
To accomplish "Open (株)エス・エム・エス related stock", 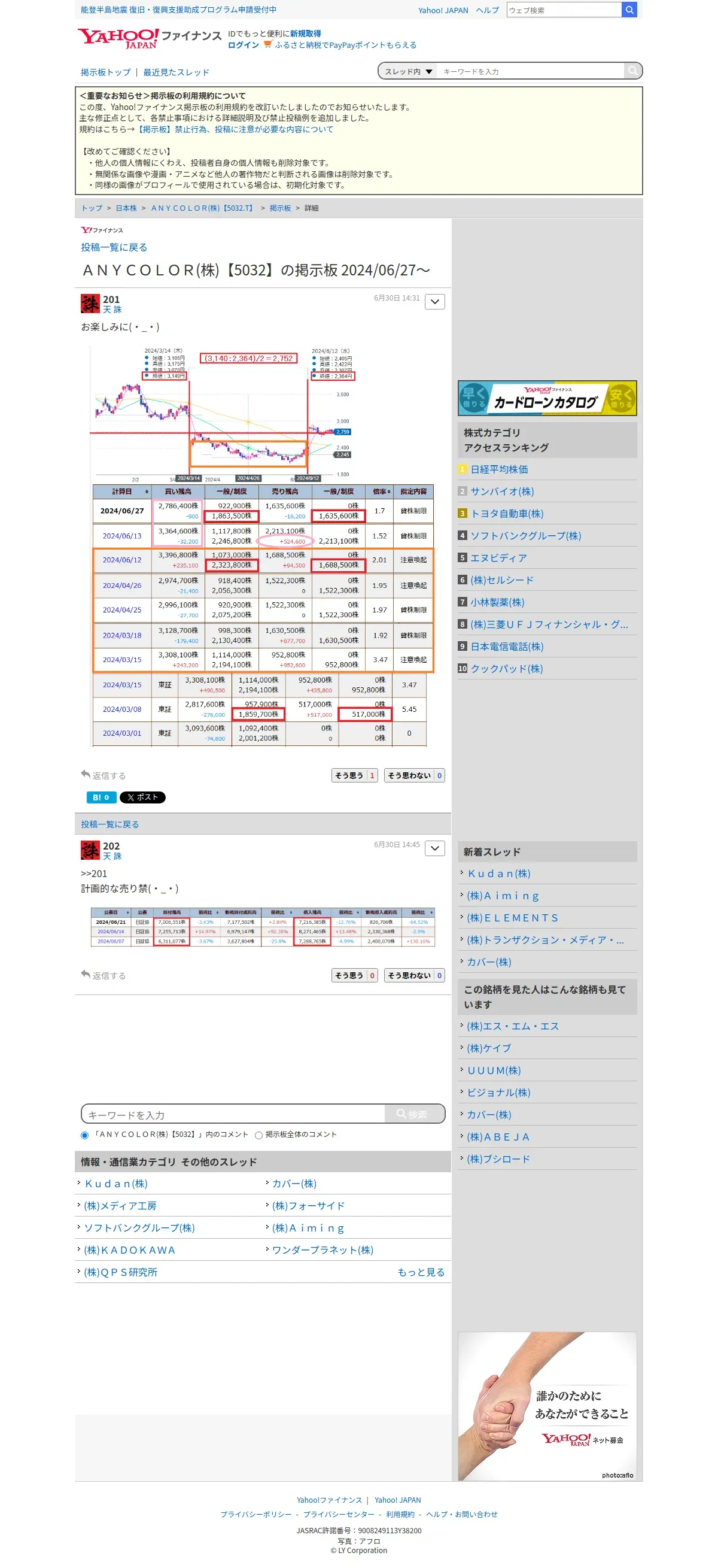I will tap(513, 1026).
